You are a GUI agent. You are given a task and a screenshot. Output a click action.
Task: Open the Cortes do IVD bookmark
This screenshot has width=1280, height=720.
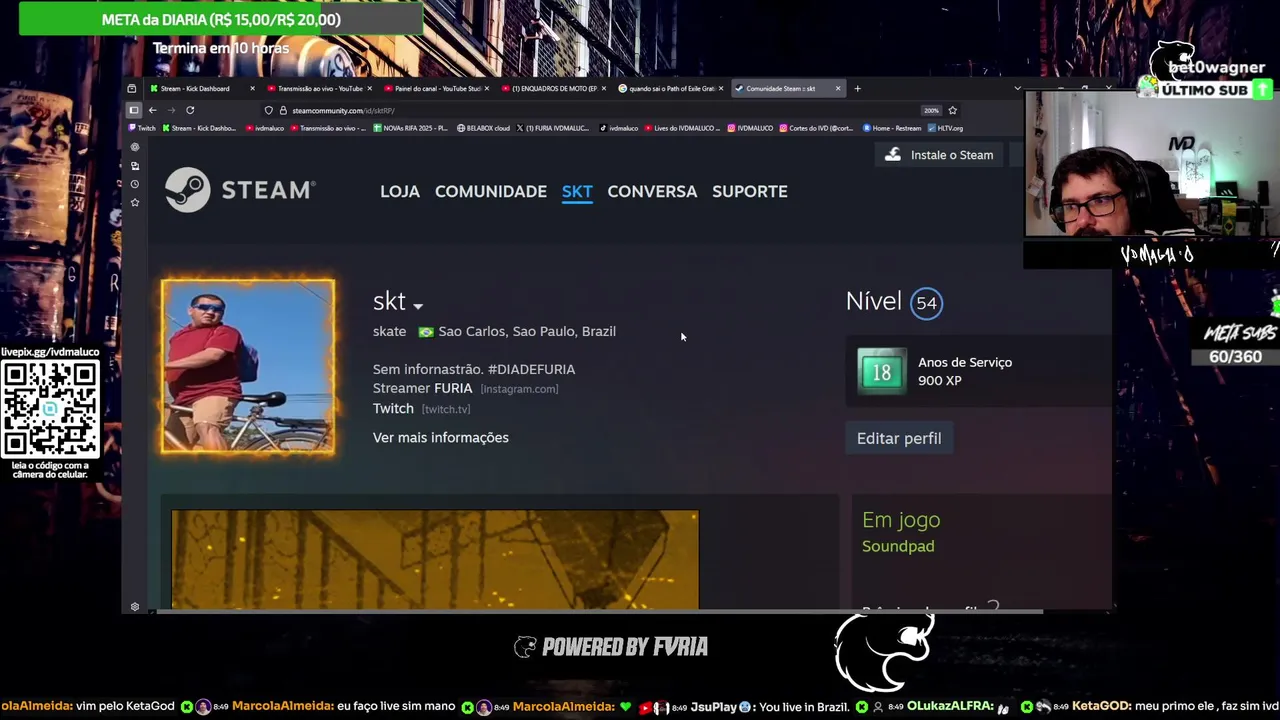pyautogui.click(x=816, y=128)
